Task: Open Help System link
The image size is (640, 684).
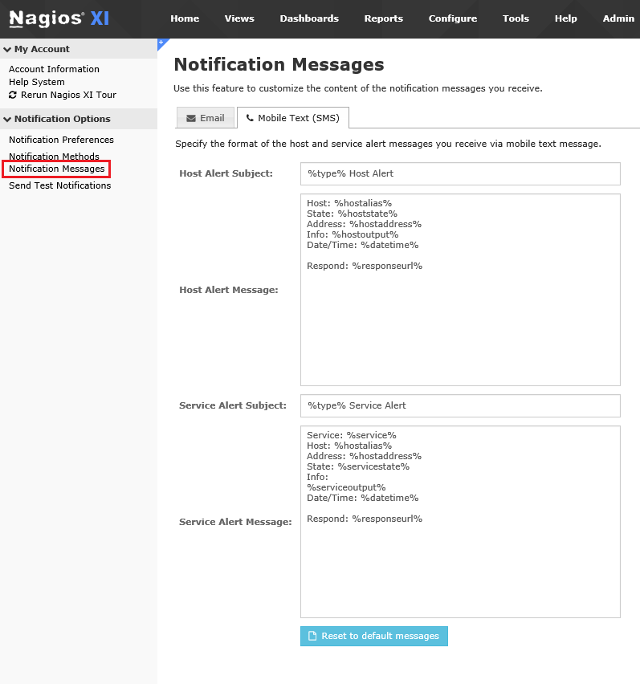Action: point(37,82)
